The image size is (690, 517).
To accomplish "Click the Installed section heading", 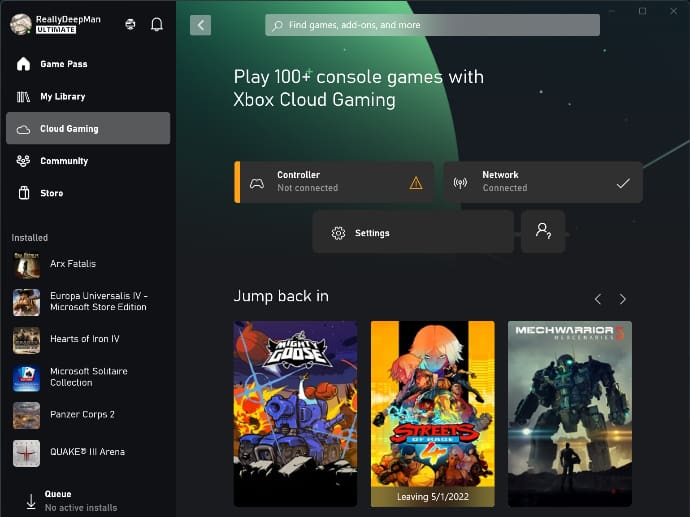I will tap(29, 238).
